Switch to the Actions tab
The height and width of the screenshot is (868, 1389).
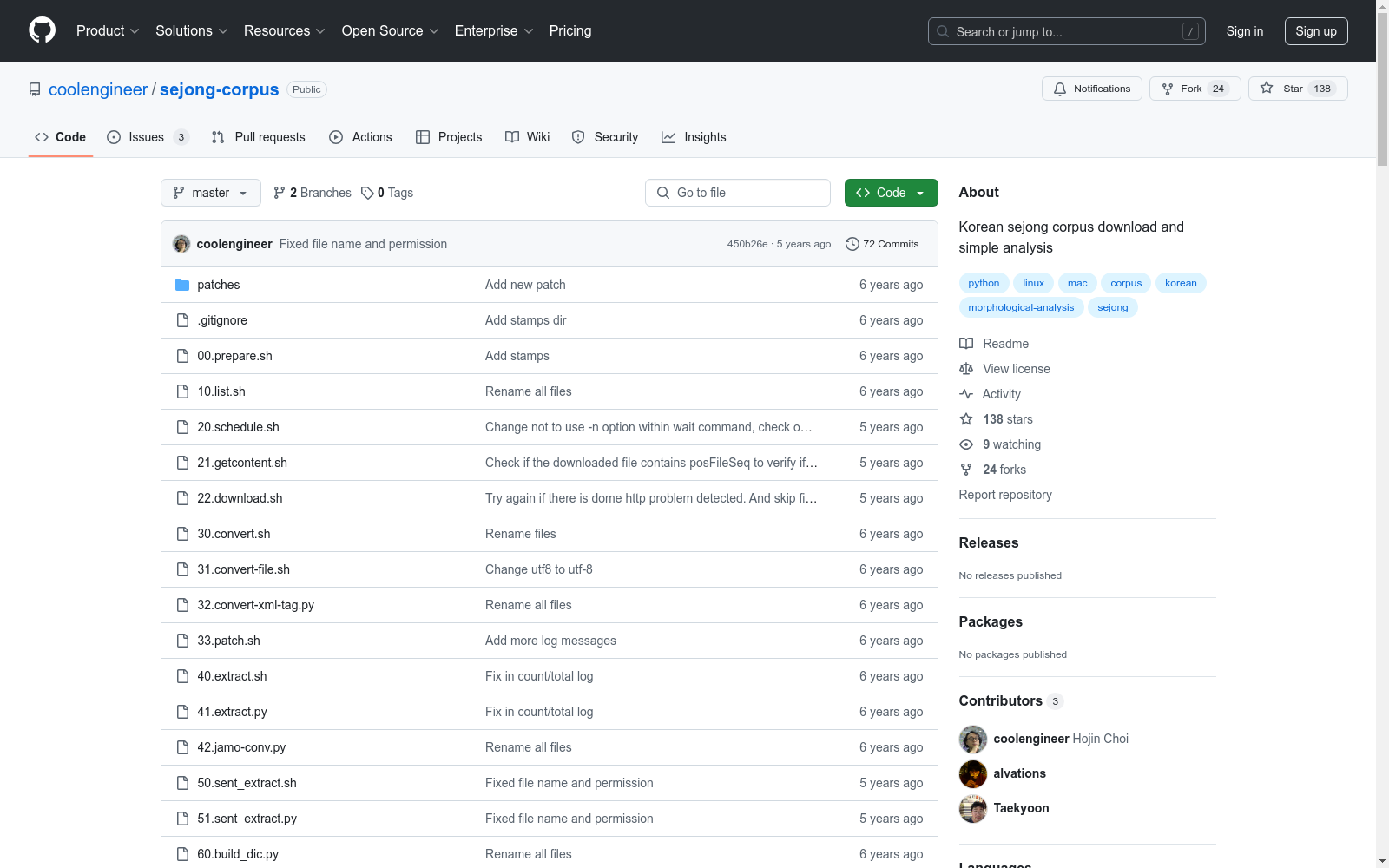(361, 137)
